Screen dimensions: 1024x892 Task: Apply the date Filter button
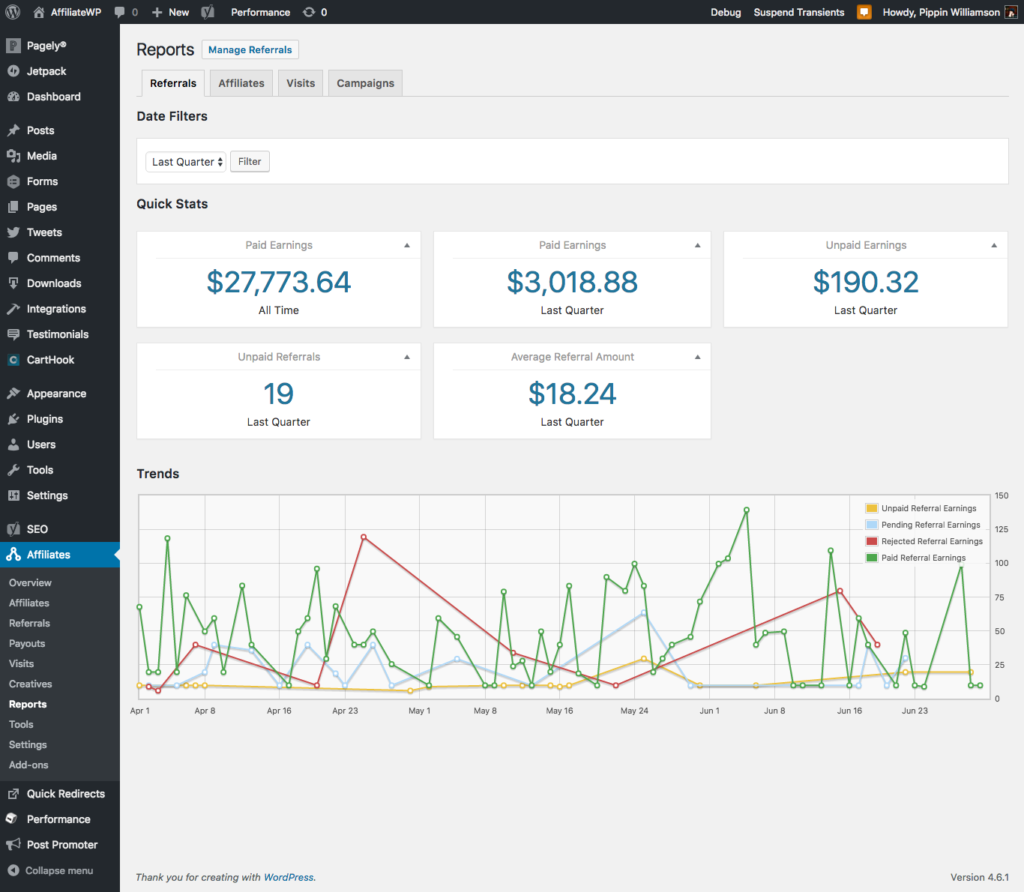[x=249, y=162]
